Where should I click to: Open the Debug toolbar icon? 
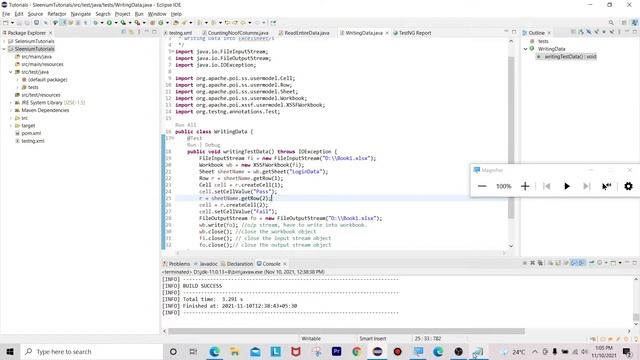96,23
